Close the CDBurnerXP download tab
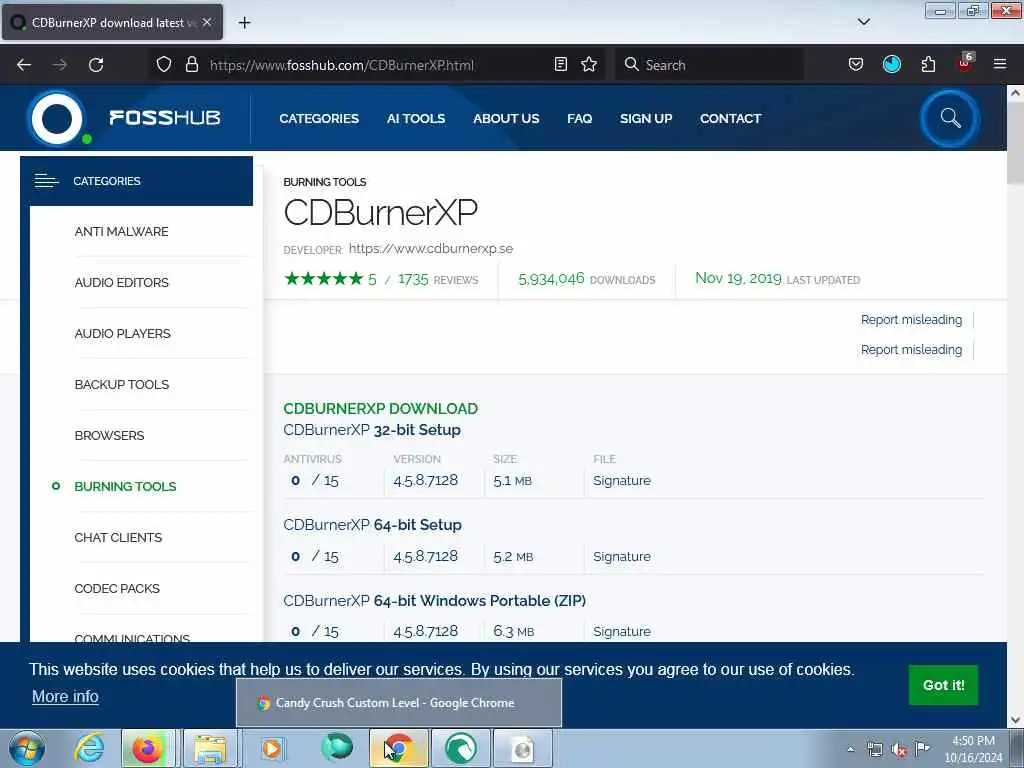The width and height of the screenshot is (1024, 768). click(x=207, y=22)
